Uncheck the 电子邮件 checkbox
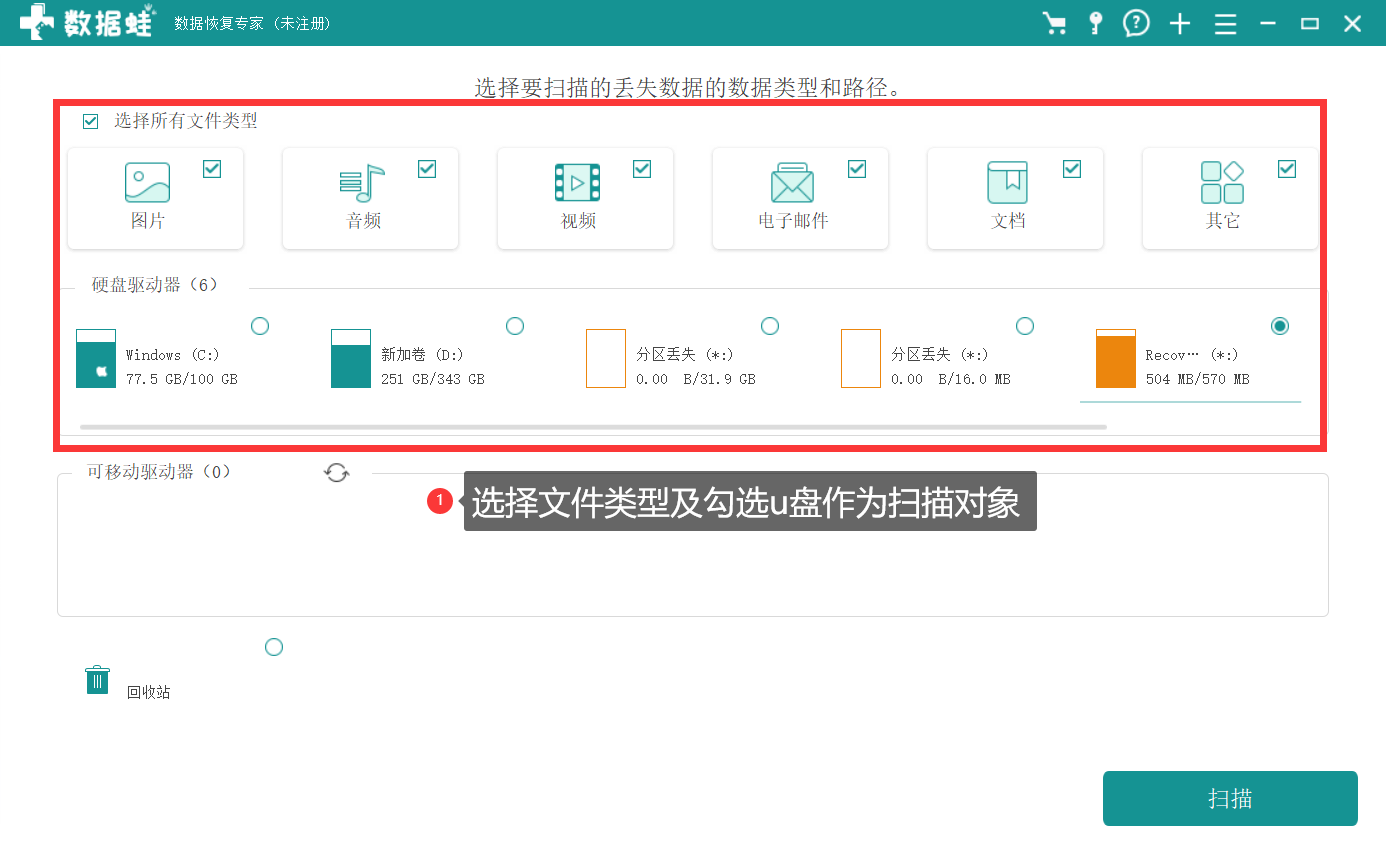 (x=857, y=169)
